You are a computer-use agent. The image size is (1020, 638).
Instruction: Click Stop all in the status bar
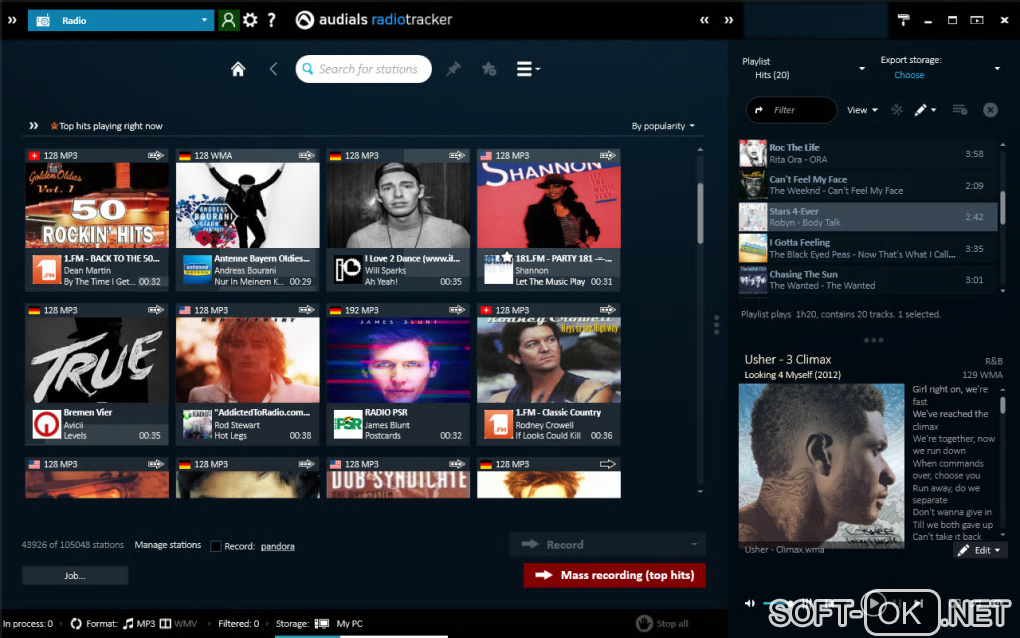(662, 624)
